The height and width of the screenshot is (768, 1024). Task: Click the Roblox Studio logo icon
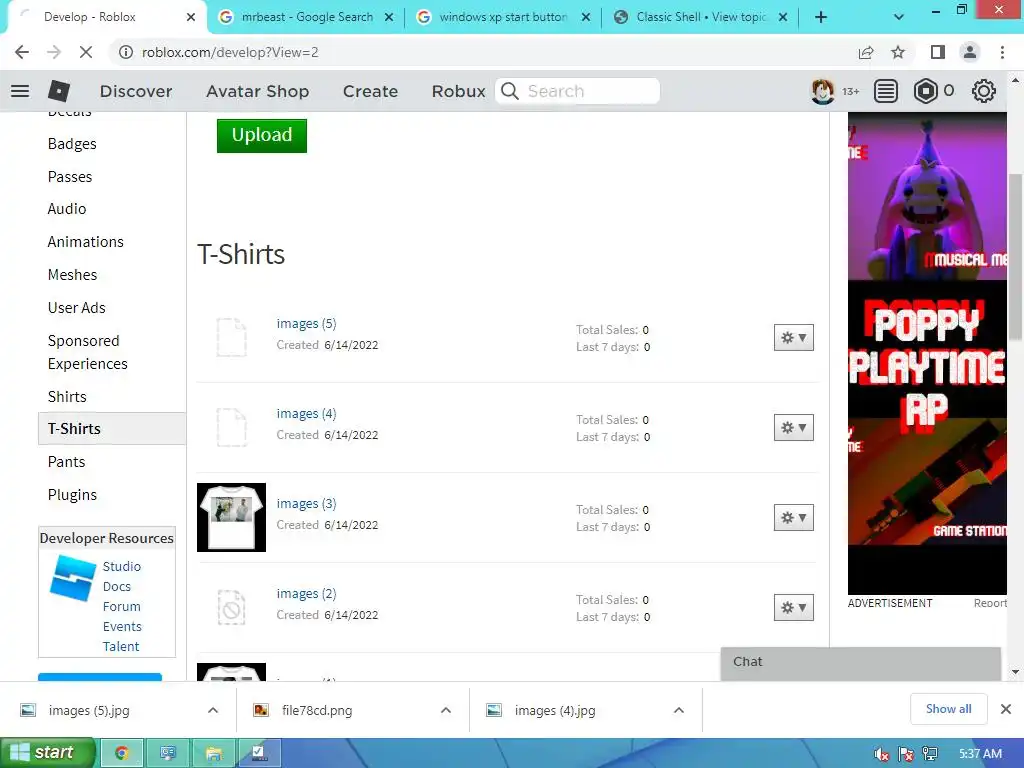click(x=72, y=578)
